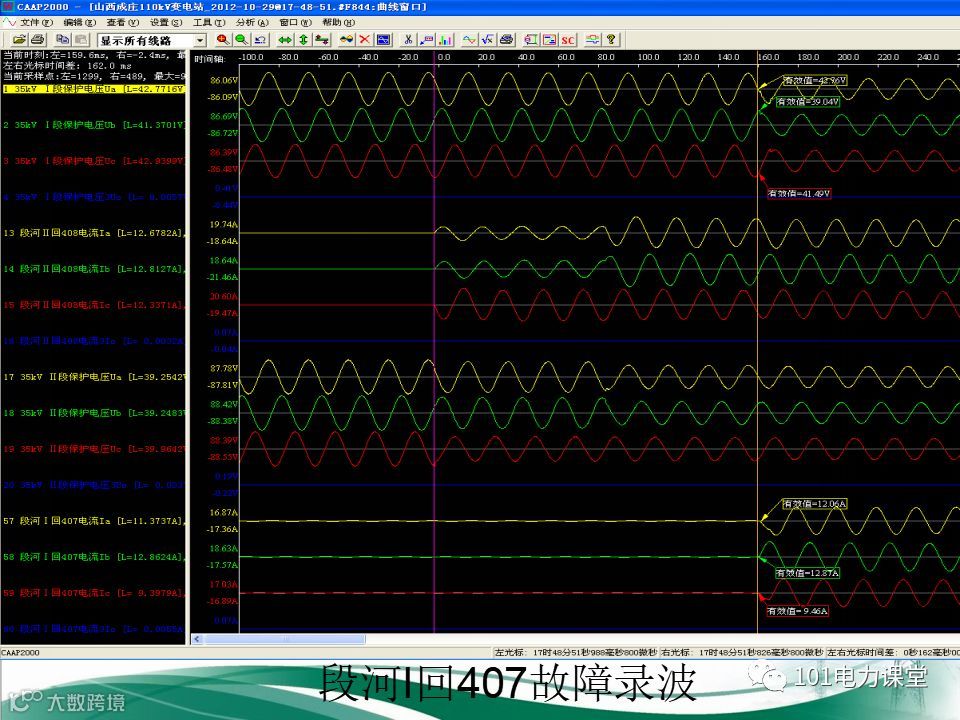Select channel 13 段河II回408电流Ia

pos(93,233)
